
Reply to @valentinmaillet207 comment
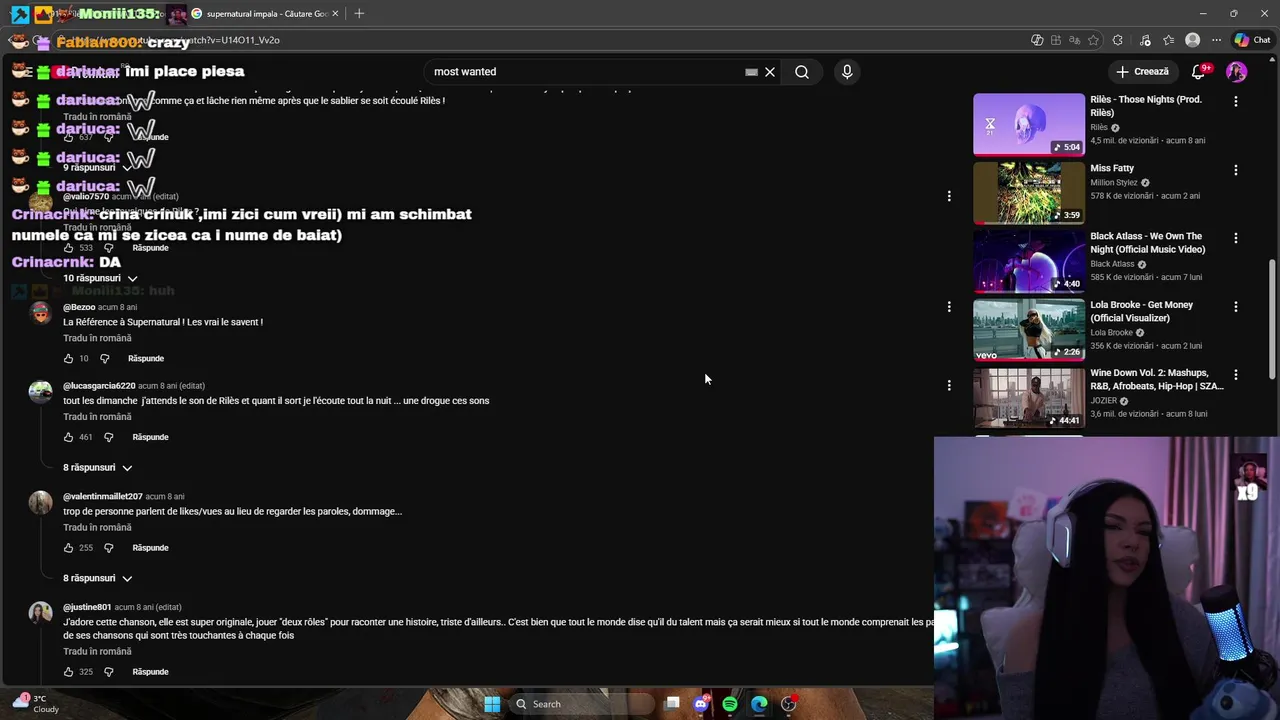(x=150, y=548)
